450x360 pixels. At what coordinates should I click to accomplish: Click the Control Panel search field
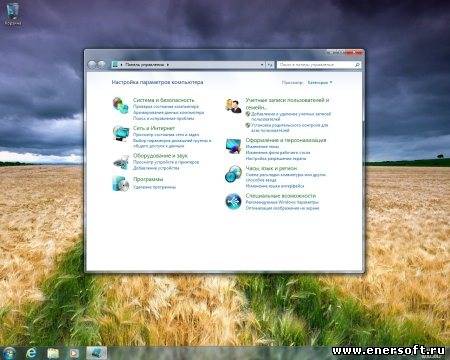[316, 65]
